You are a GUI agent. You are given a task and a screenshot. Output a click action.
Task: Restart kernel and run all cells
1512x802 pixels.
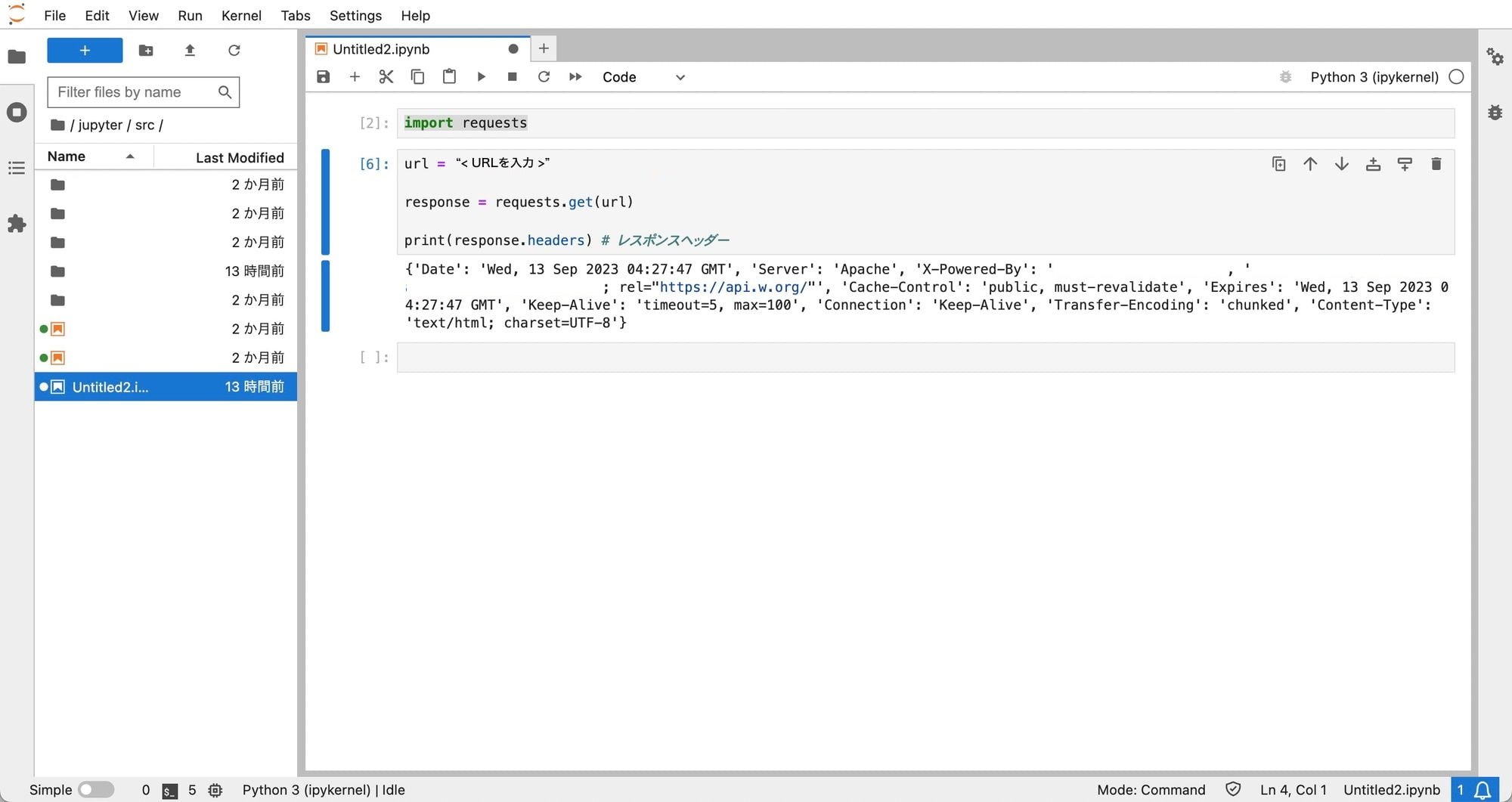[x=575, y=77]
